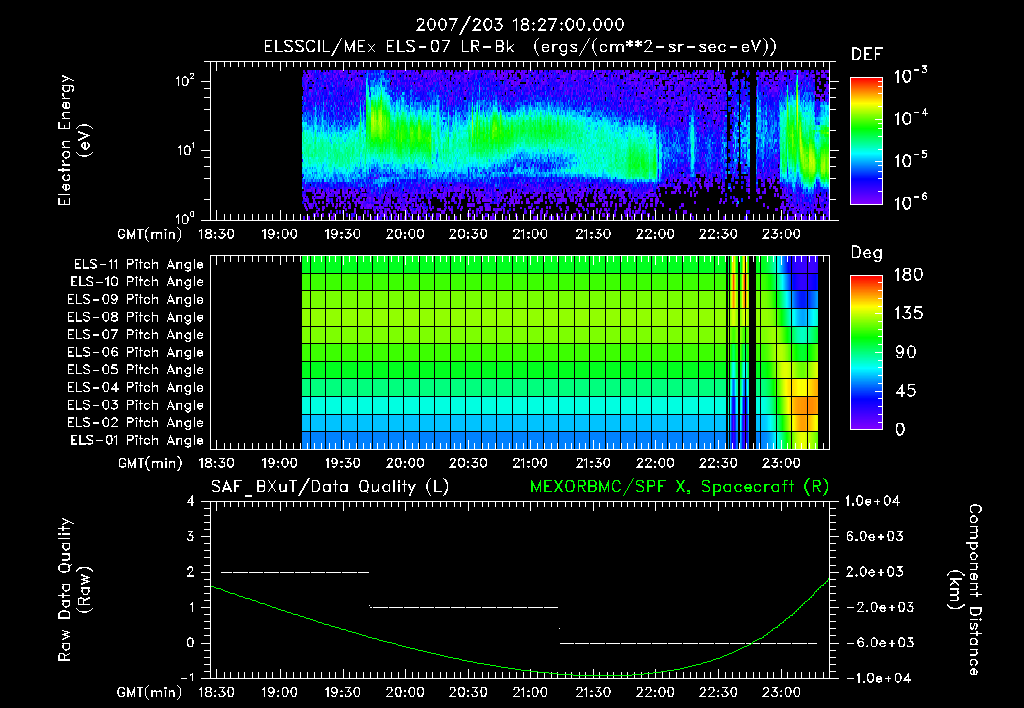Click the data quality line plot area
Screen dimensions: 1024x708
[x=520, y=590]
